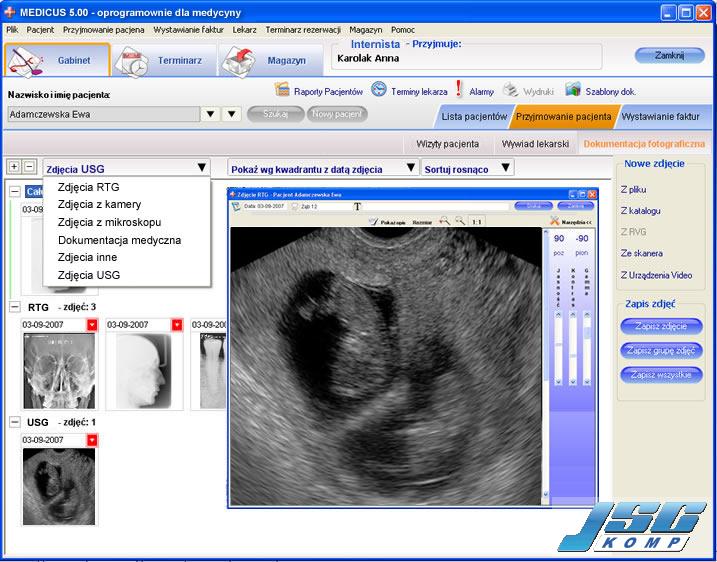Click the Pokaż opis notepad icon
Viewport: 717px width, 562px height.
373,222
